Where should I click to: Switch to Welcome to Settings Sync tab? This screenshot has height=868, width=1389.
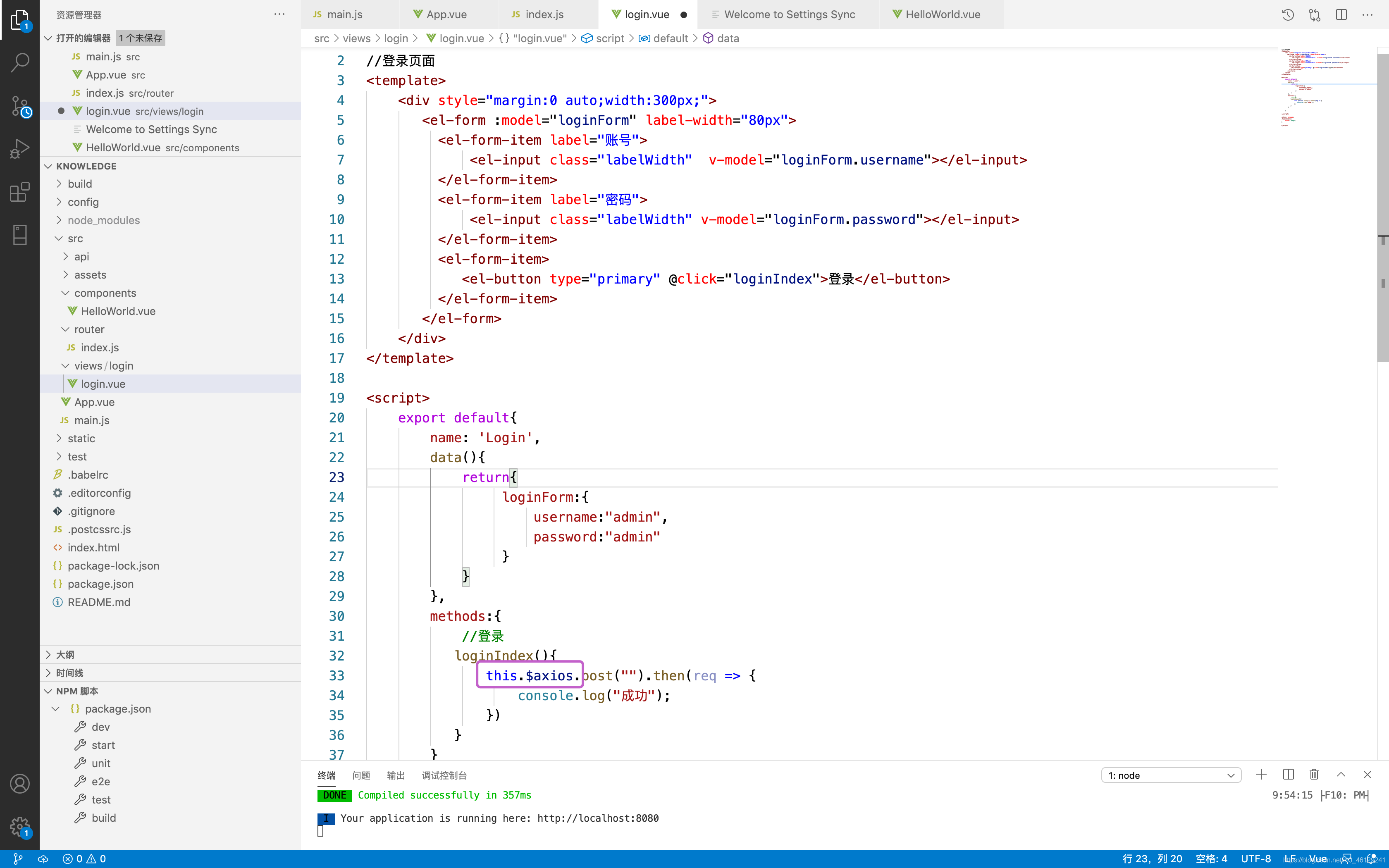(x=789, y=14)
